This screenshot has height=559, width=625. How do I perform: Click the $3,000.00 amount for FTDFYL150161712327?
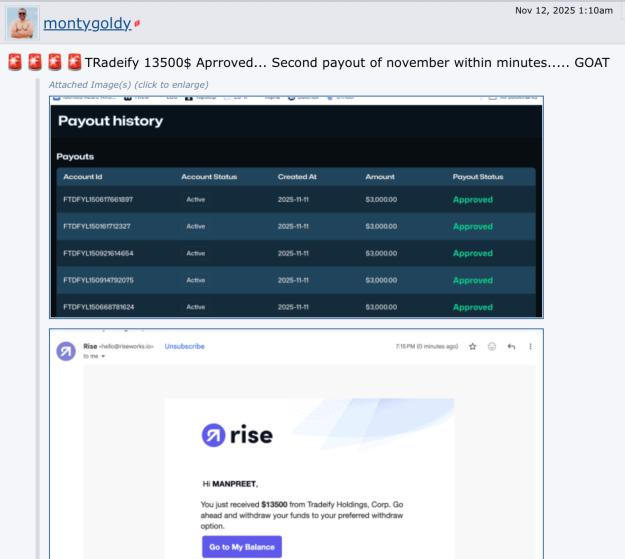coord(381,226)
